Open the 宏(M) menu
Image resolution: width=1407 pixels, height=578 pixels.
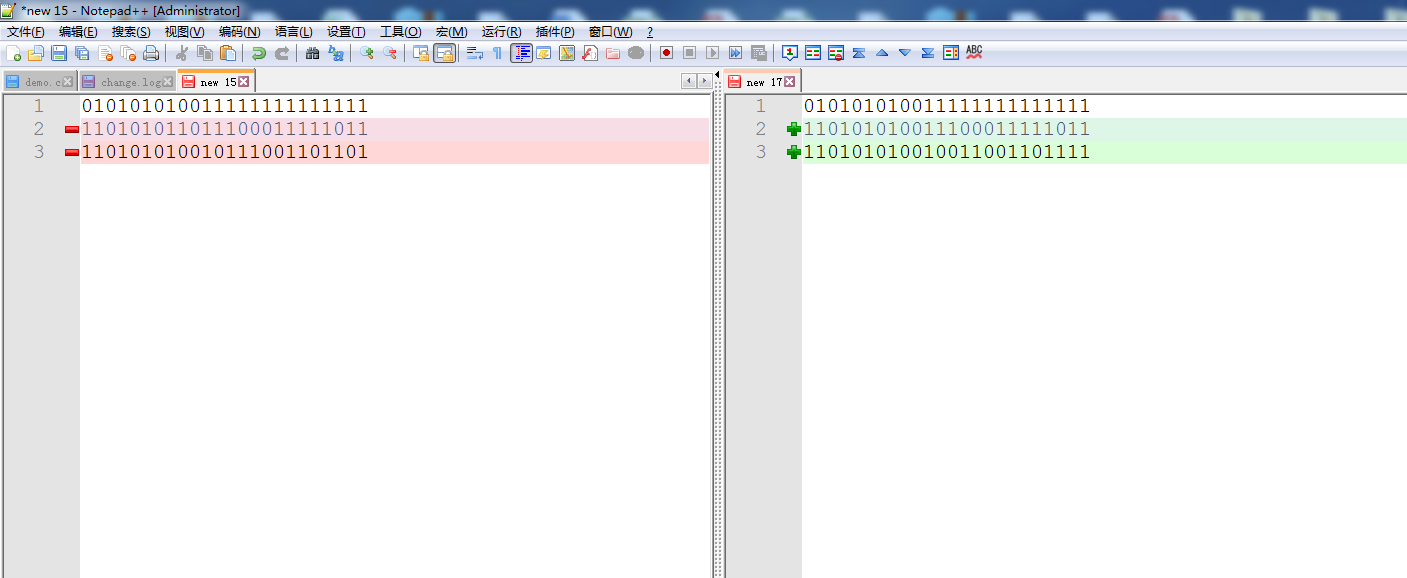point(452,32)
